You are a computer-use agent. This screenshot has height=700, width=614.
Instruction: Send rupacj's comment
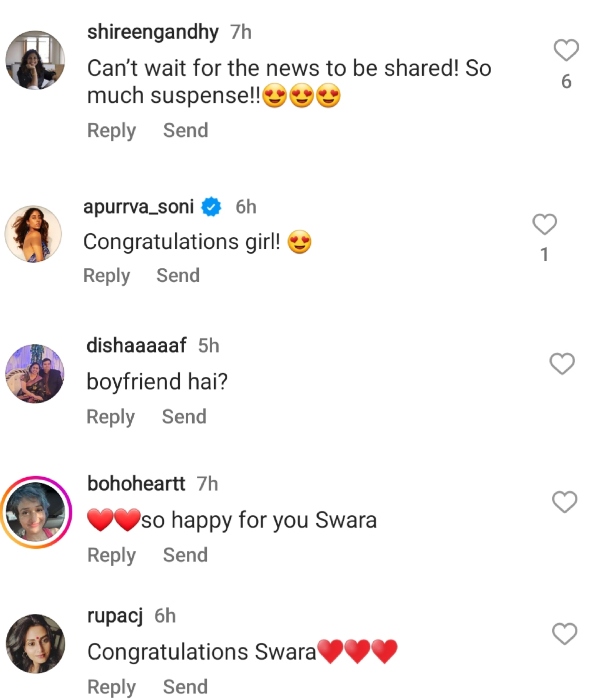click(185, 687)
